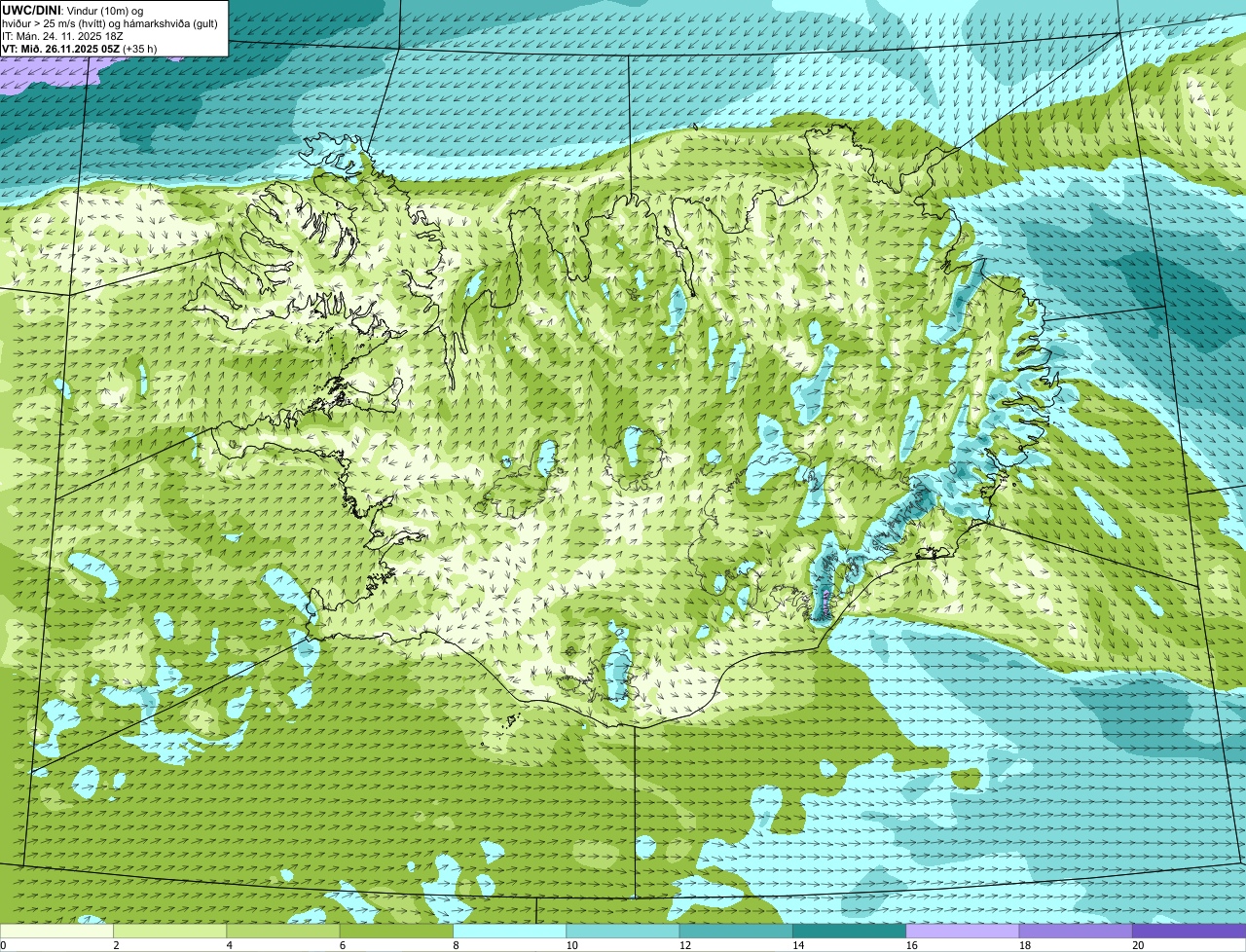
Task: Click the "4" scale label
Action: click(229, 945)
